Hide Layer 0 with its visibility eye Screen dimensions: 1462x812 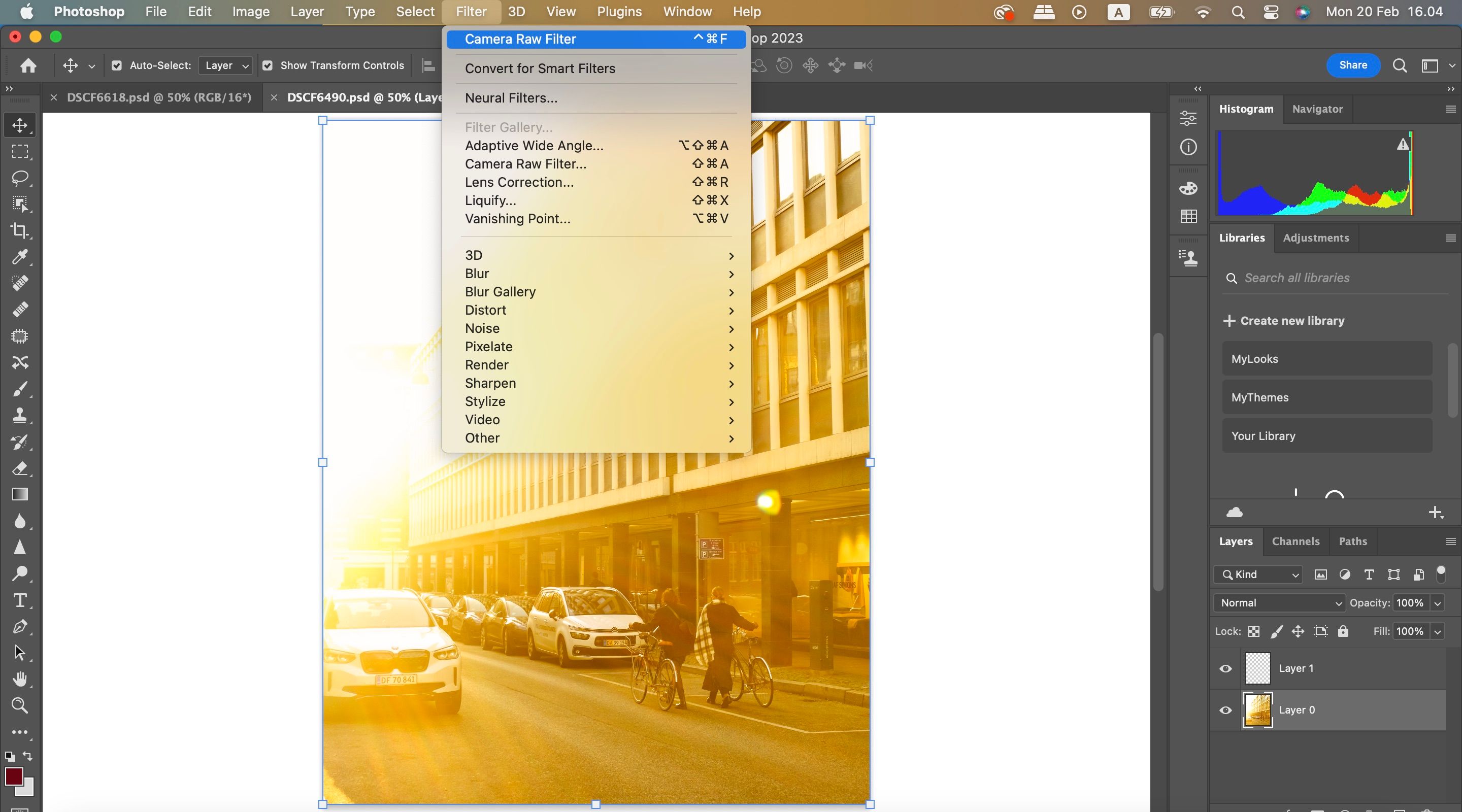[1225, 710]
